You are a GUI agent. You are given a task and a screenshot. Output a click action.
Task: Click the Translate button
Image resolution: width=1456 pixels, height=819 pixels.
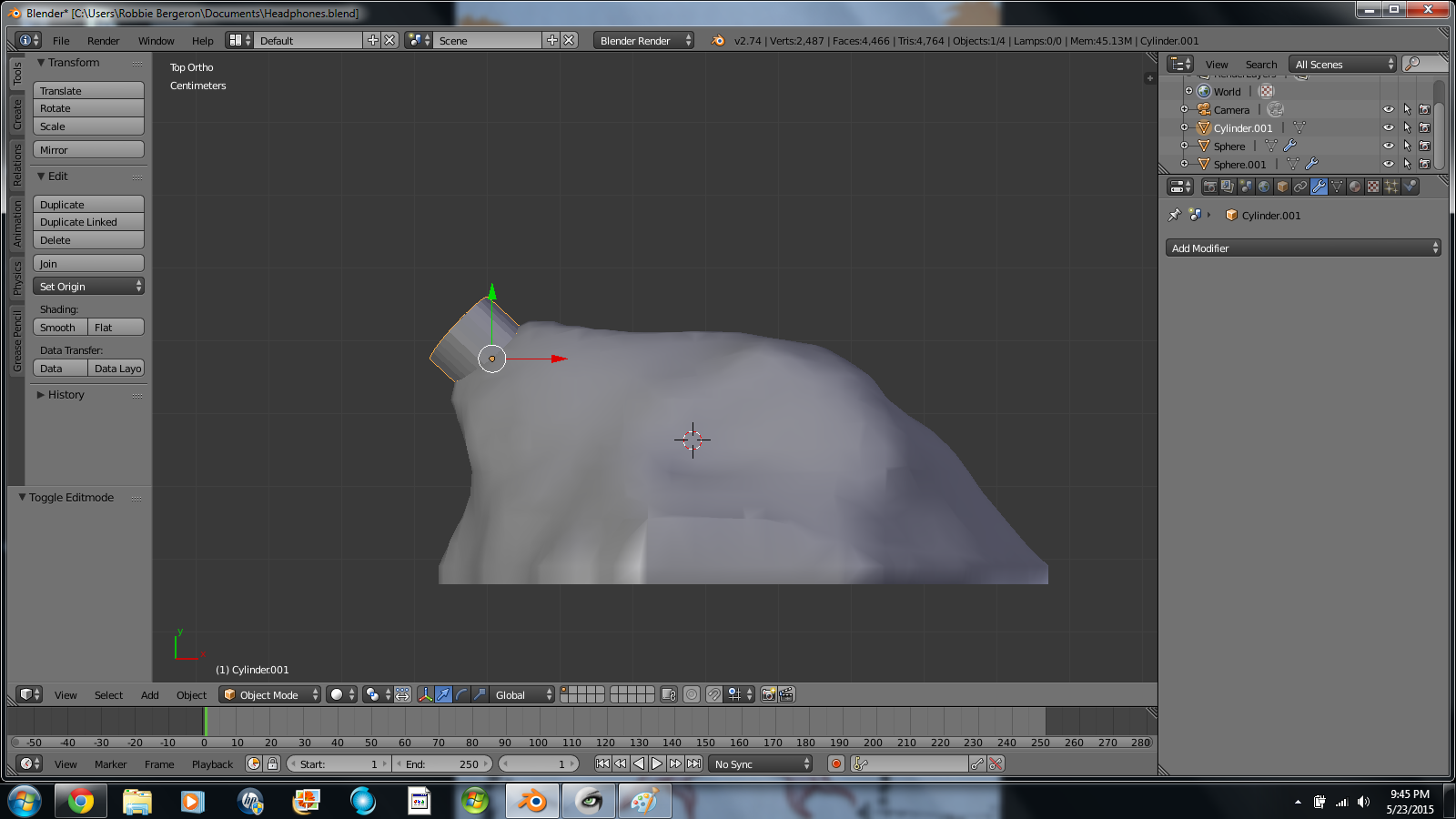[88, 90]
